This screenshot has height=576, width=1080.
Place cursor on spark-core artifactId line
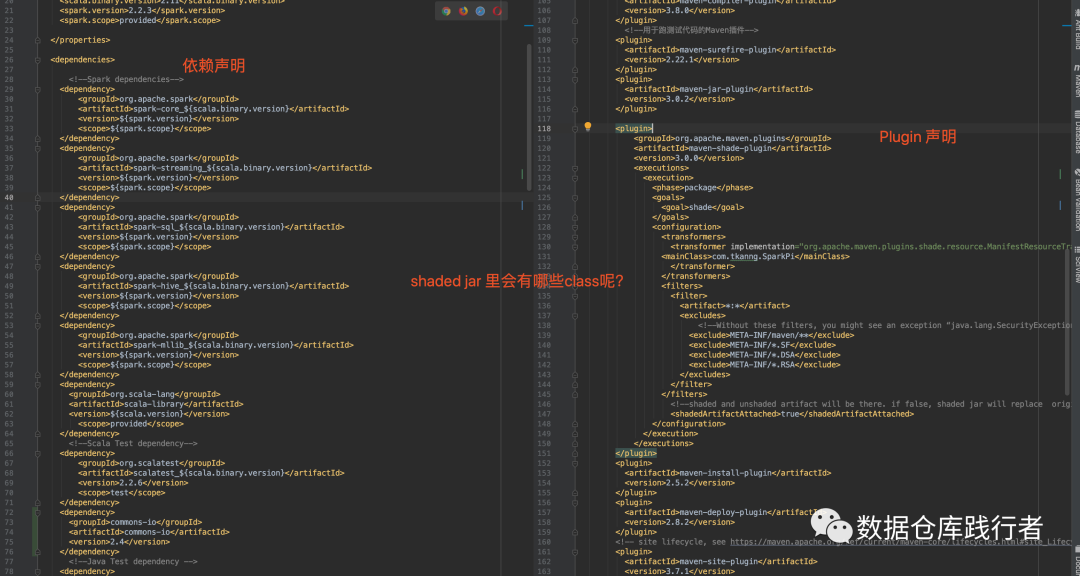click(214, 109)
